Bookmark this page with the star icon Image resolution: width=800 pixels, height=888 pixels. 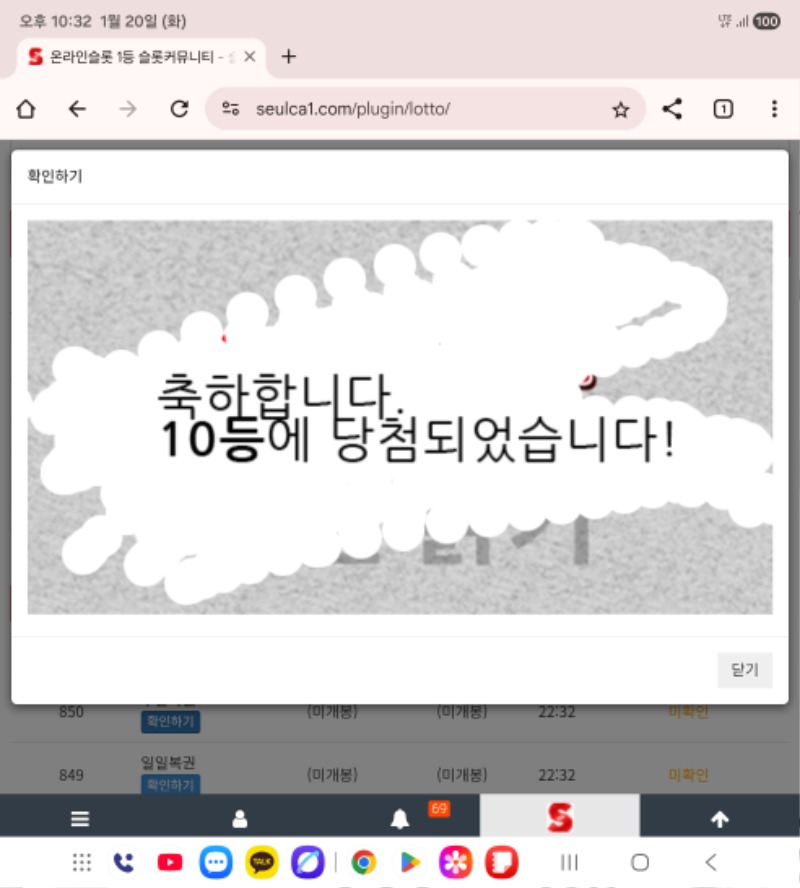pyautogui.click(x=621, y=110)
